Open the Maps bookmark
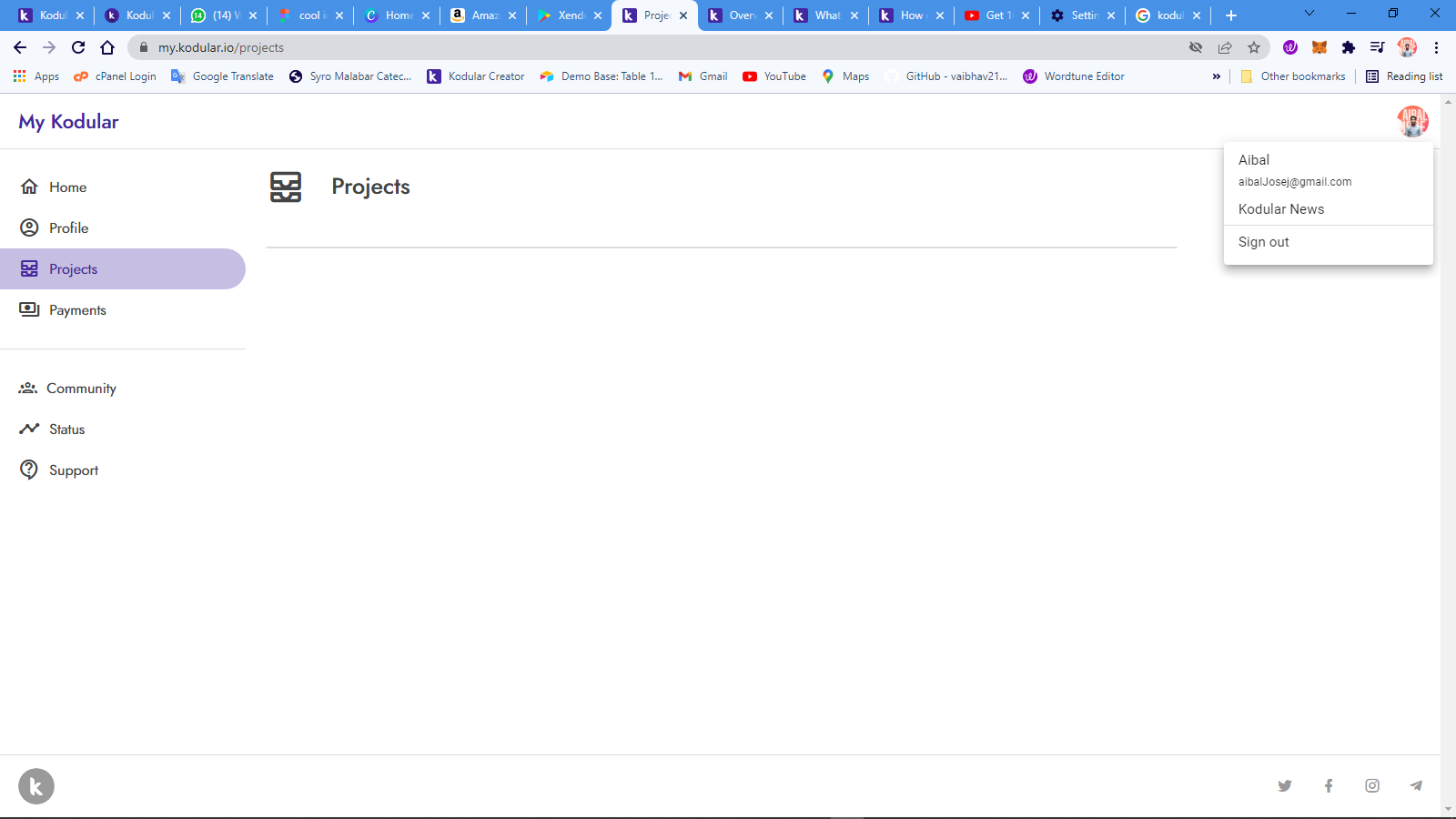The width and height of the screenshot is (1456, 819). tap(845, 76)
